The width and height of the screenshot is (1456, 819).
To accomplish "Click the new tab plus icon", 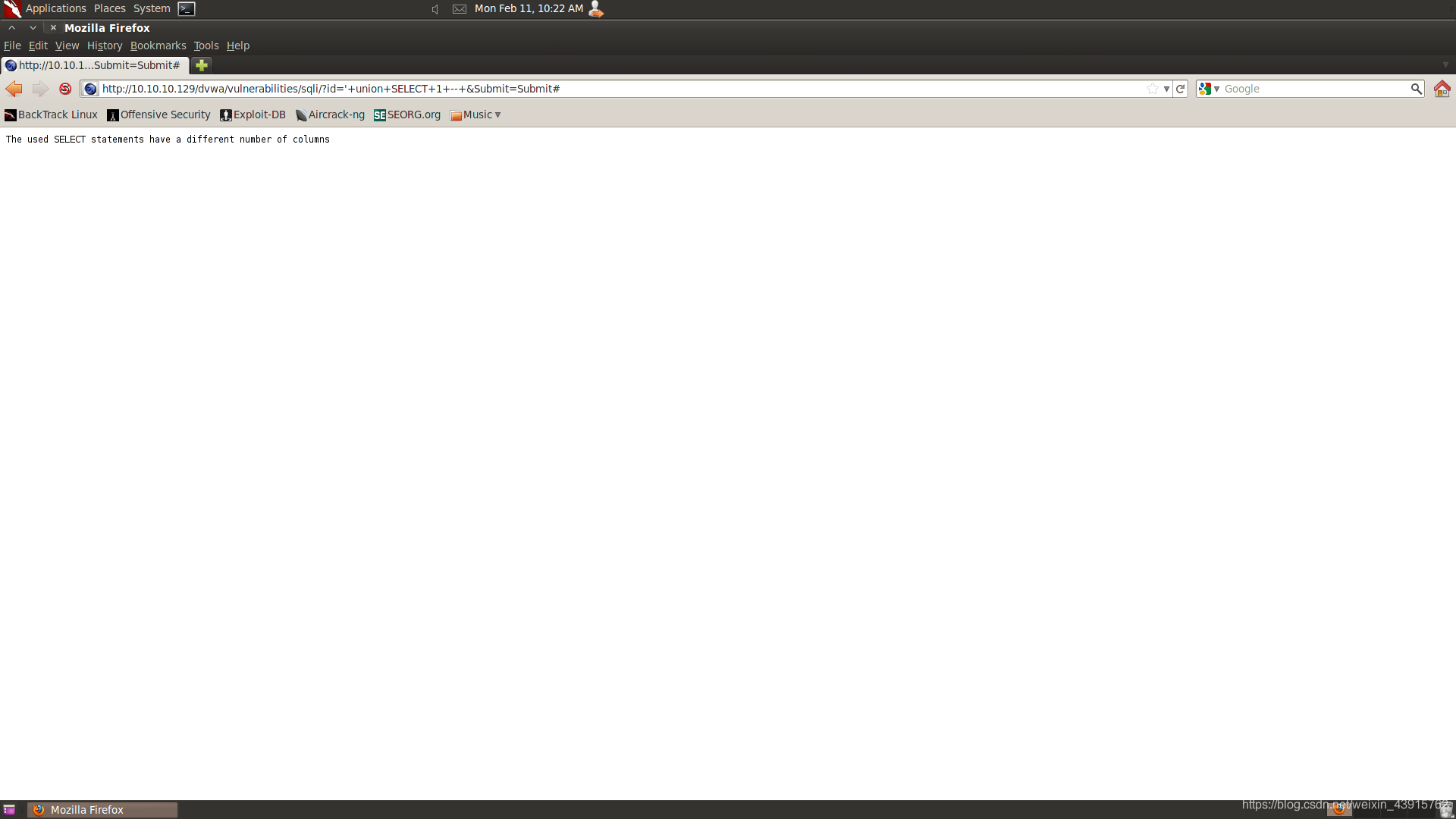I will (x=201, y=65).
